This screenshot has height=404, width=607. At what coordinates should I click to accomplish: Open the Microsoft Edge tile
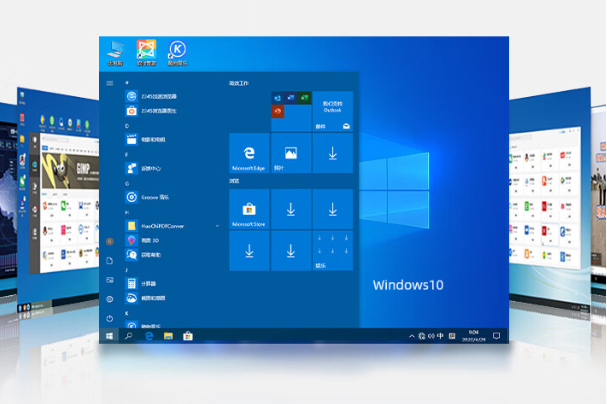[x=249, y=153]
